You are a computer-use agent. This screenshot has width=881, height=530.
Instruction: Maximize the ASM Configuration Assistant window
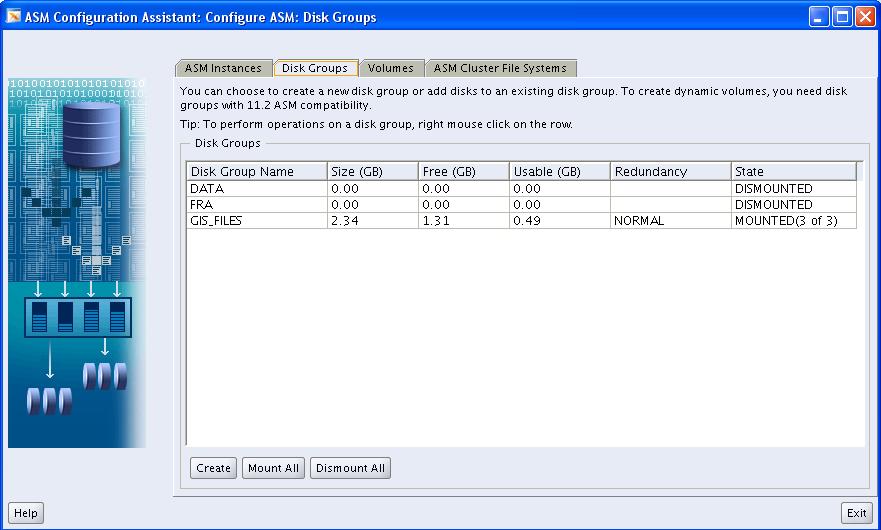pos(842,17)
